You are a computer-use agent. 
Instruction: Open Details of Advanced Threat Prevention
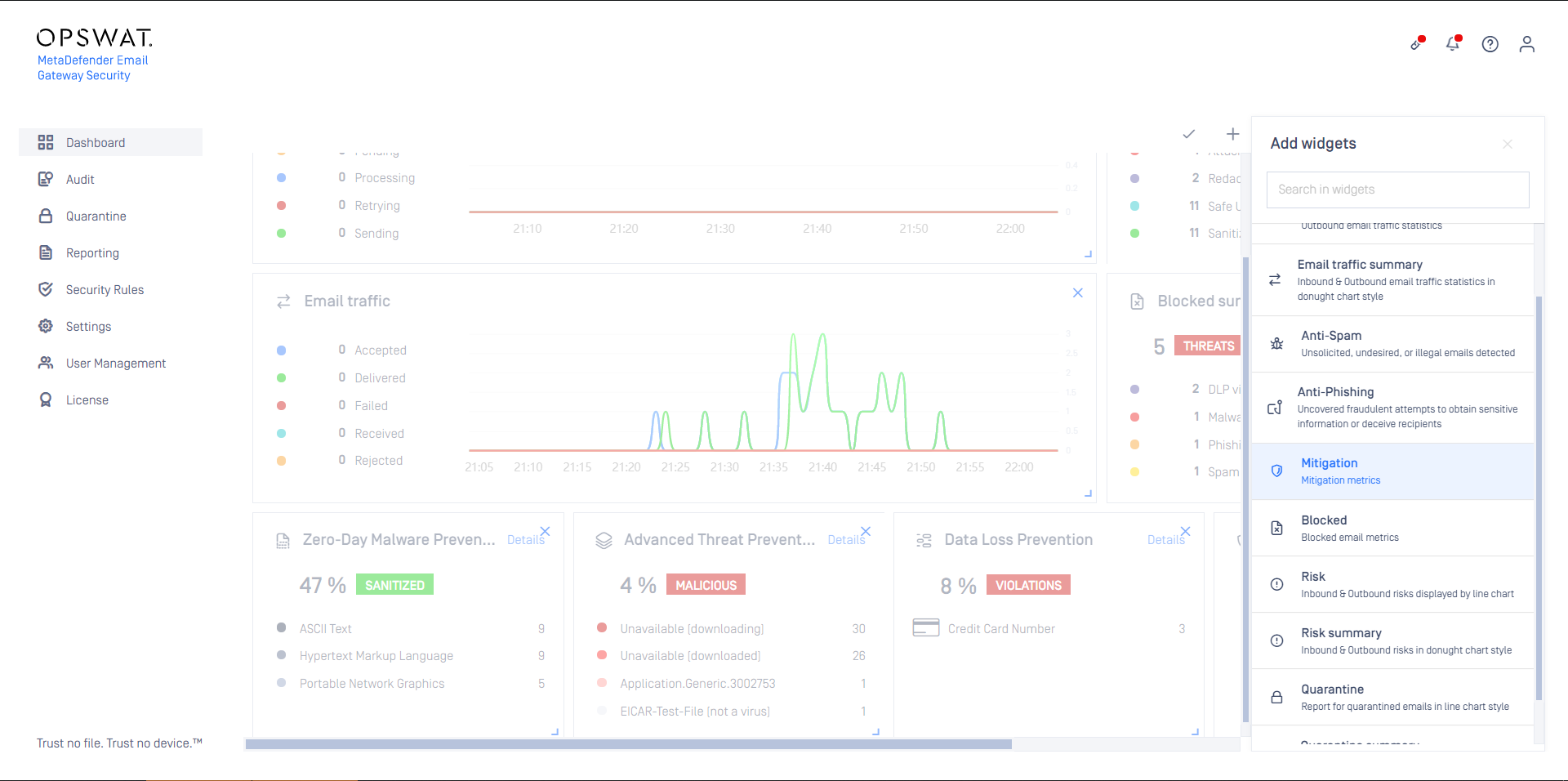pos(844,540)
